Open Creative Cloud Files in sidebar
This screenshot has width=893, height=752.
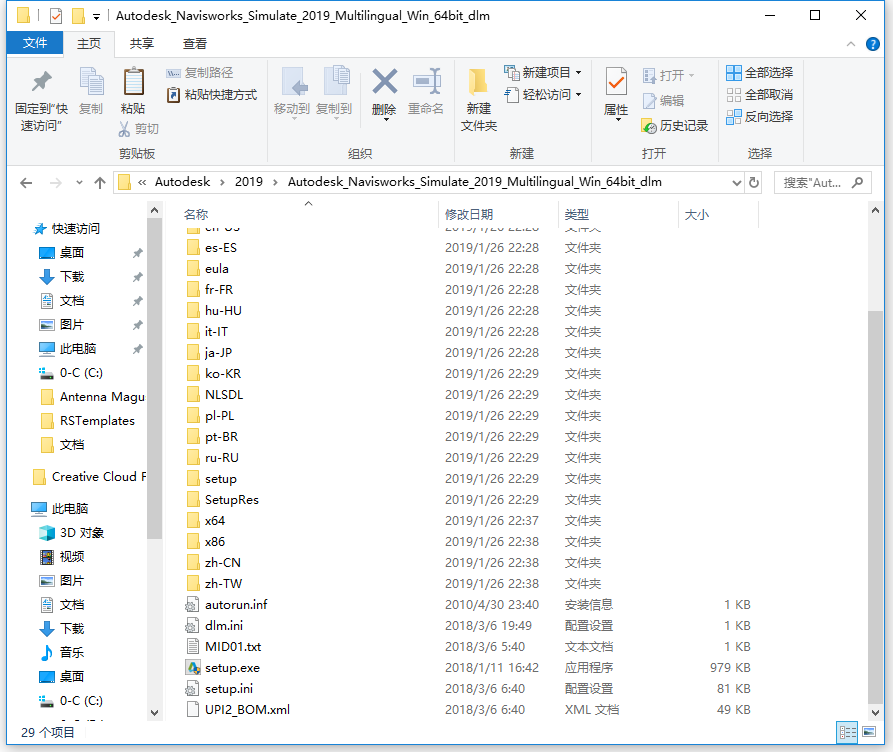pos(89,477)
